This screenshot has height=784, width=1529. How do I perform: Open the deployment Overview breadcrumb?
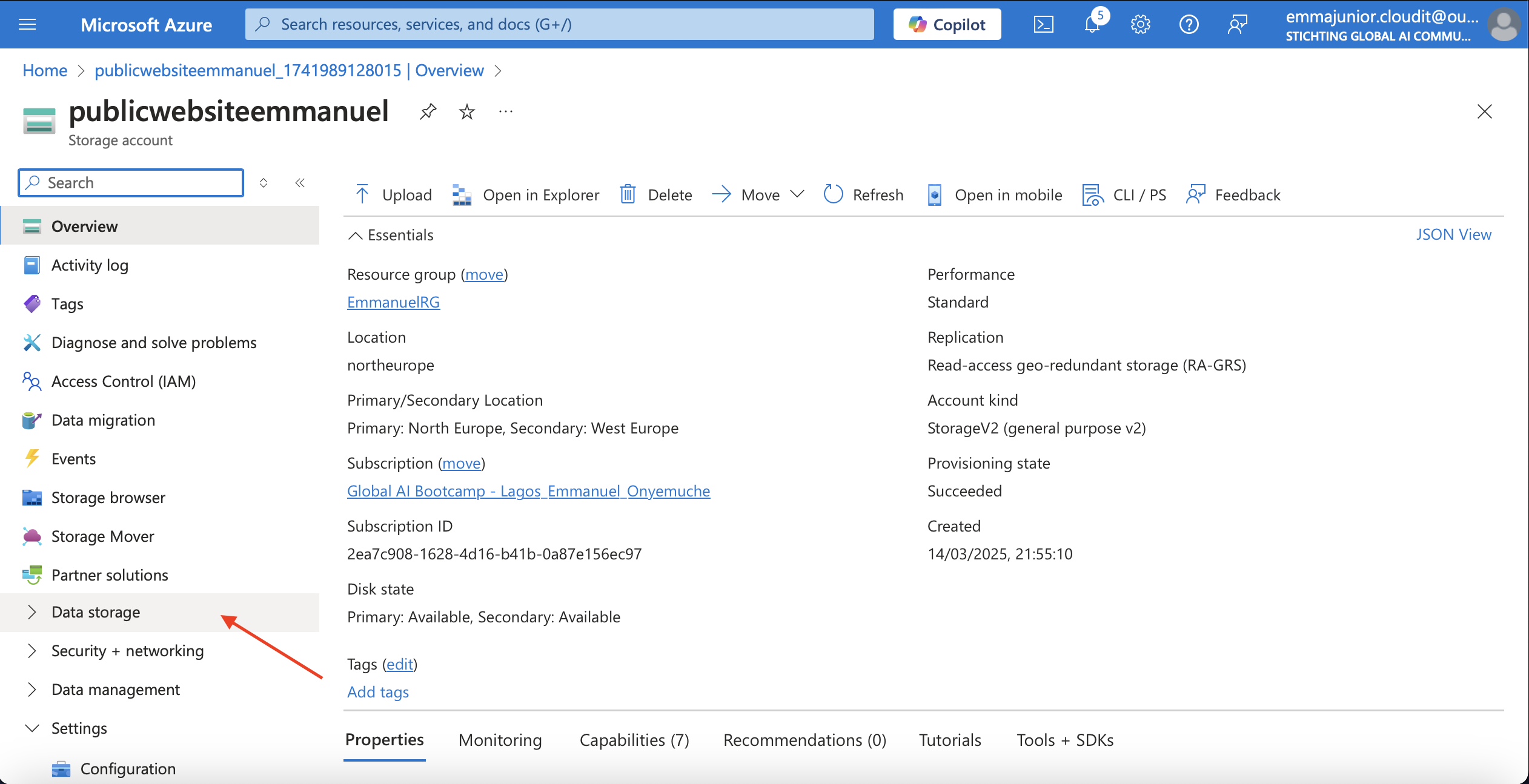[289, 70]
